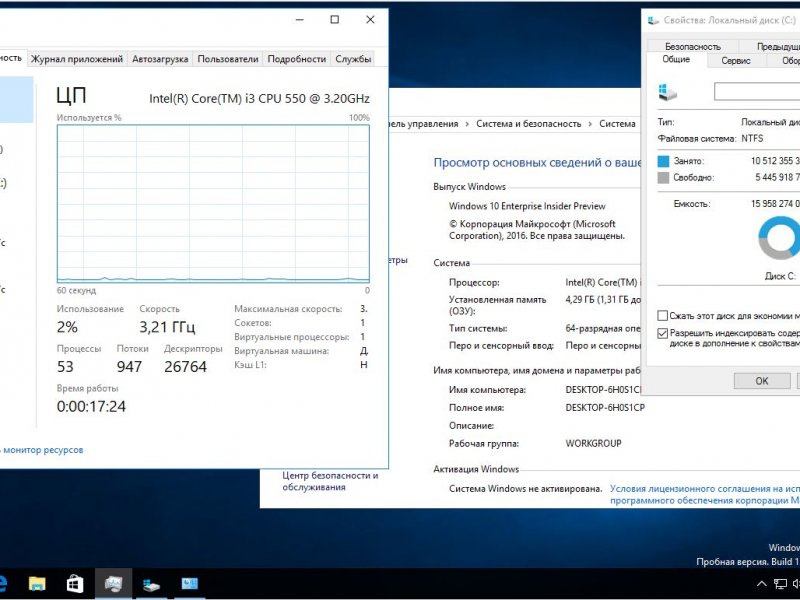The height and width of the screenshot is (600, 800).
Task: Open the 'Сервис' tab in disk properties
Action: click(x=736, y=61)
